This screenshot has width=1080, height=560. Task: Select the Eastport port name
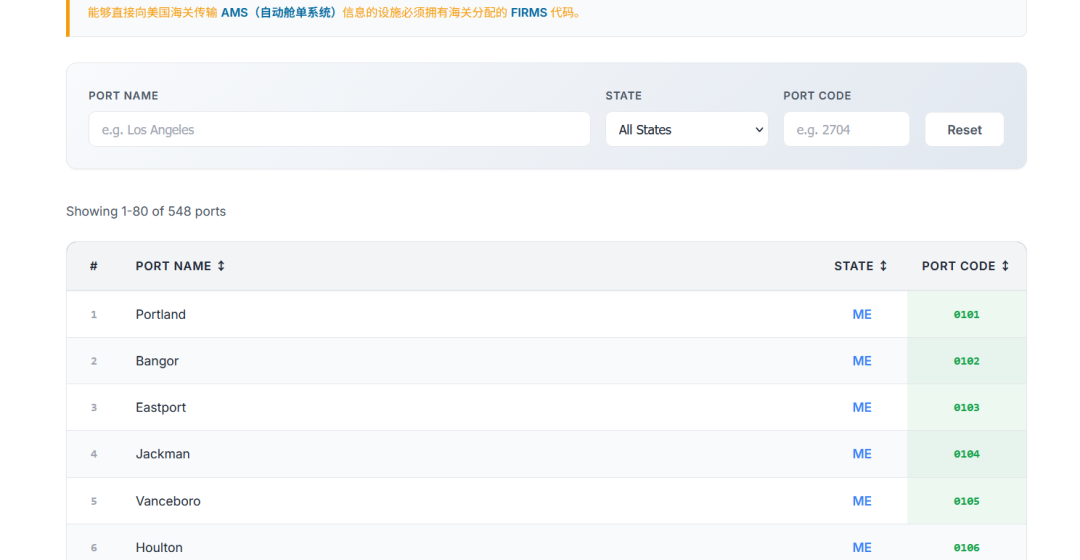coord(160,407)
